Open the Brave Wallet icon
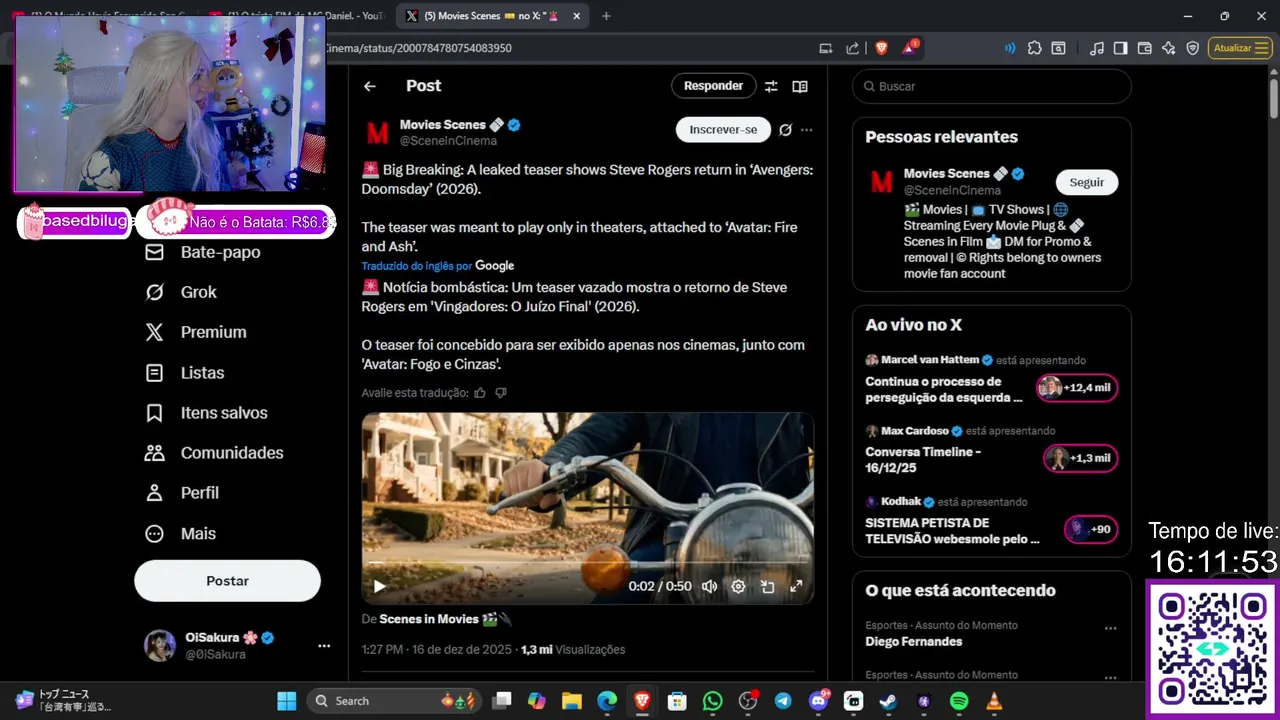 click(1145, 48)
